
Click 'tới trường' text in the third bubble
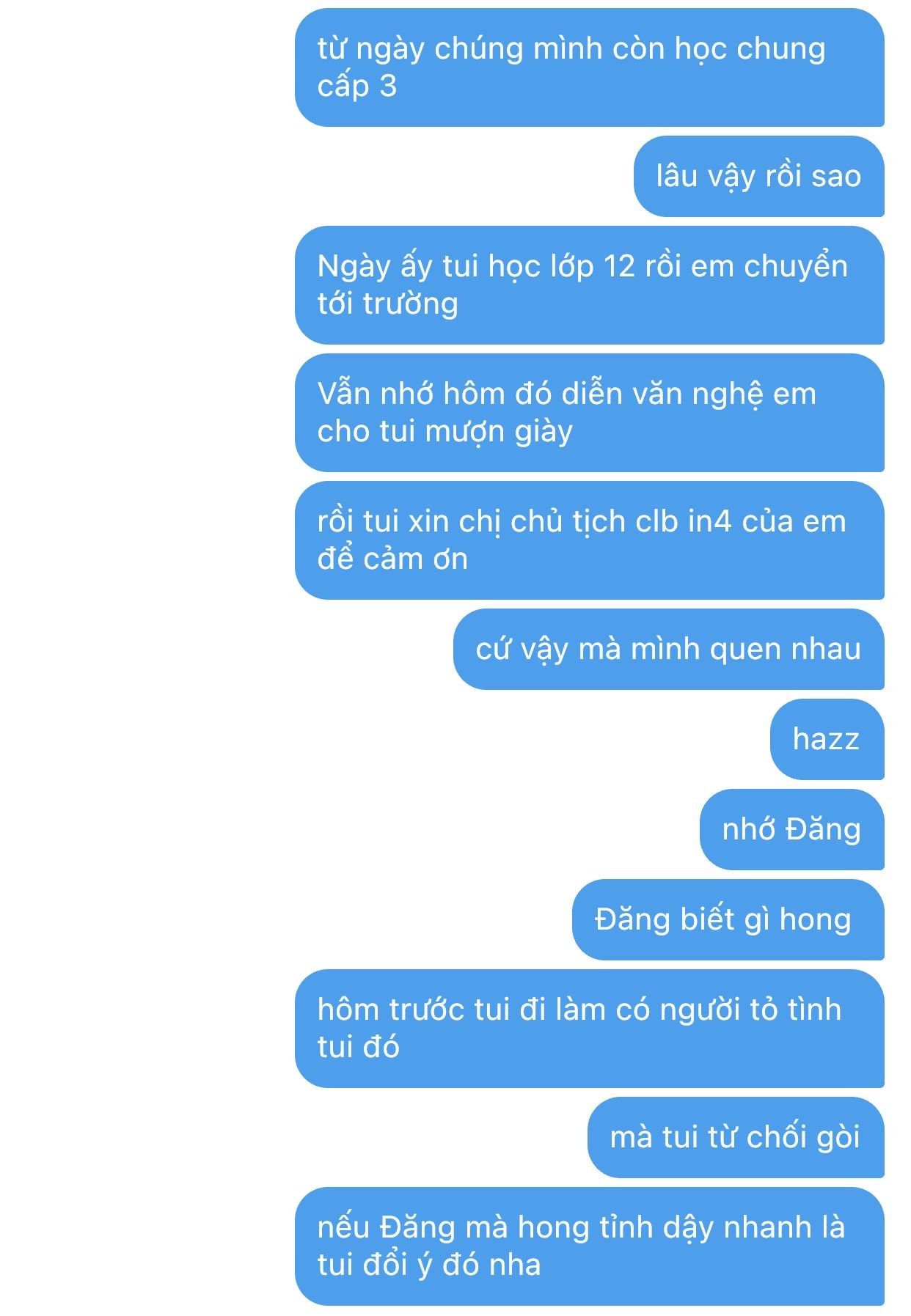(388, 304)
